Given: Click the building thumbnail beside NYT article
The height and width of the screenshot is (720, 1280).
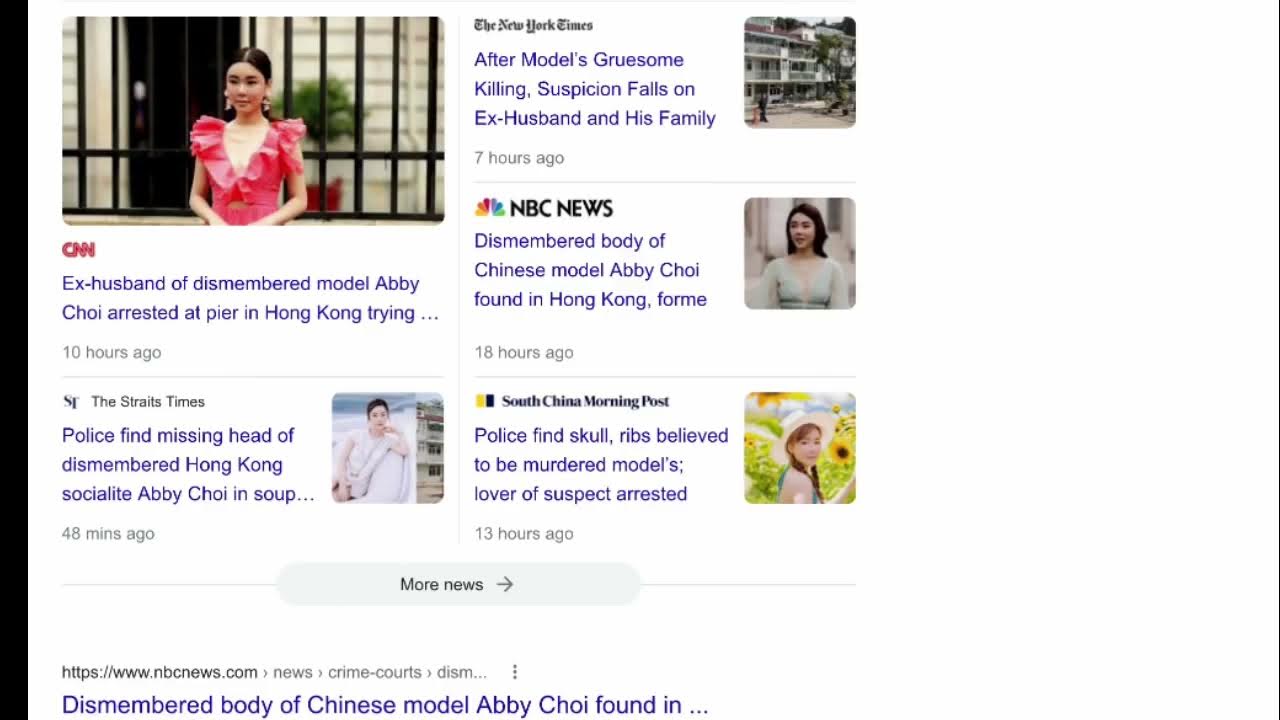Looking at the screenshot, I should click(800, 72).
